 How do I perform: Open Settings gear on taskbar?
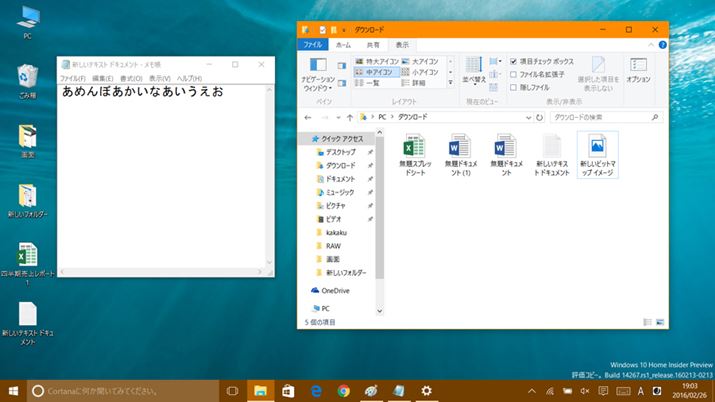427,390
